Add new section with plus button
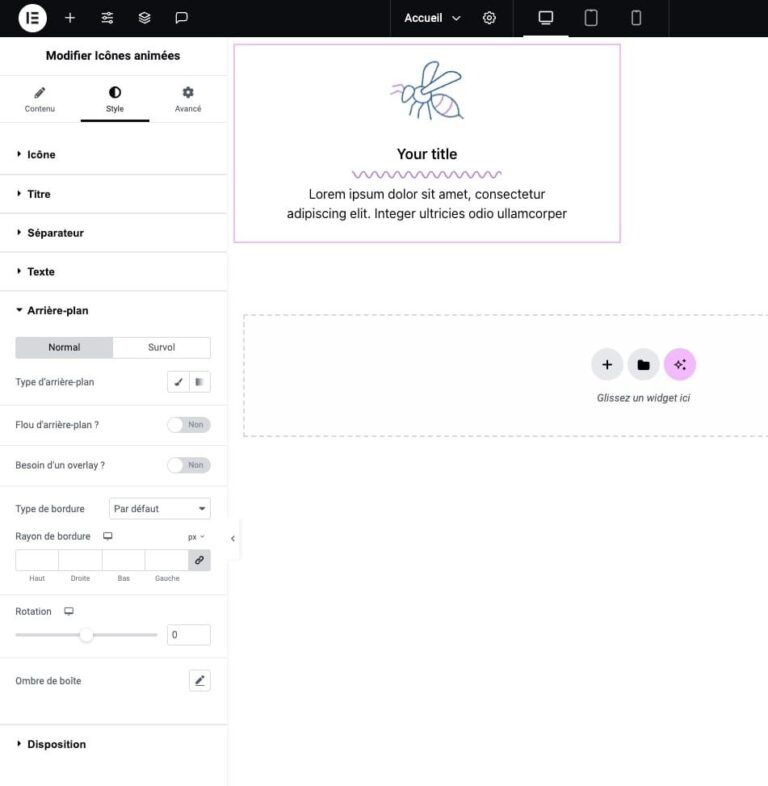This screenshot has height=786, width=768. click(x=607, y=364)
